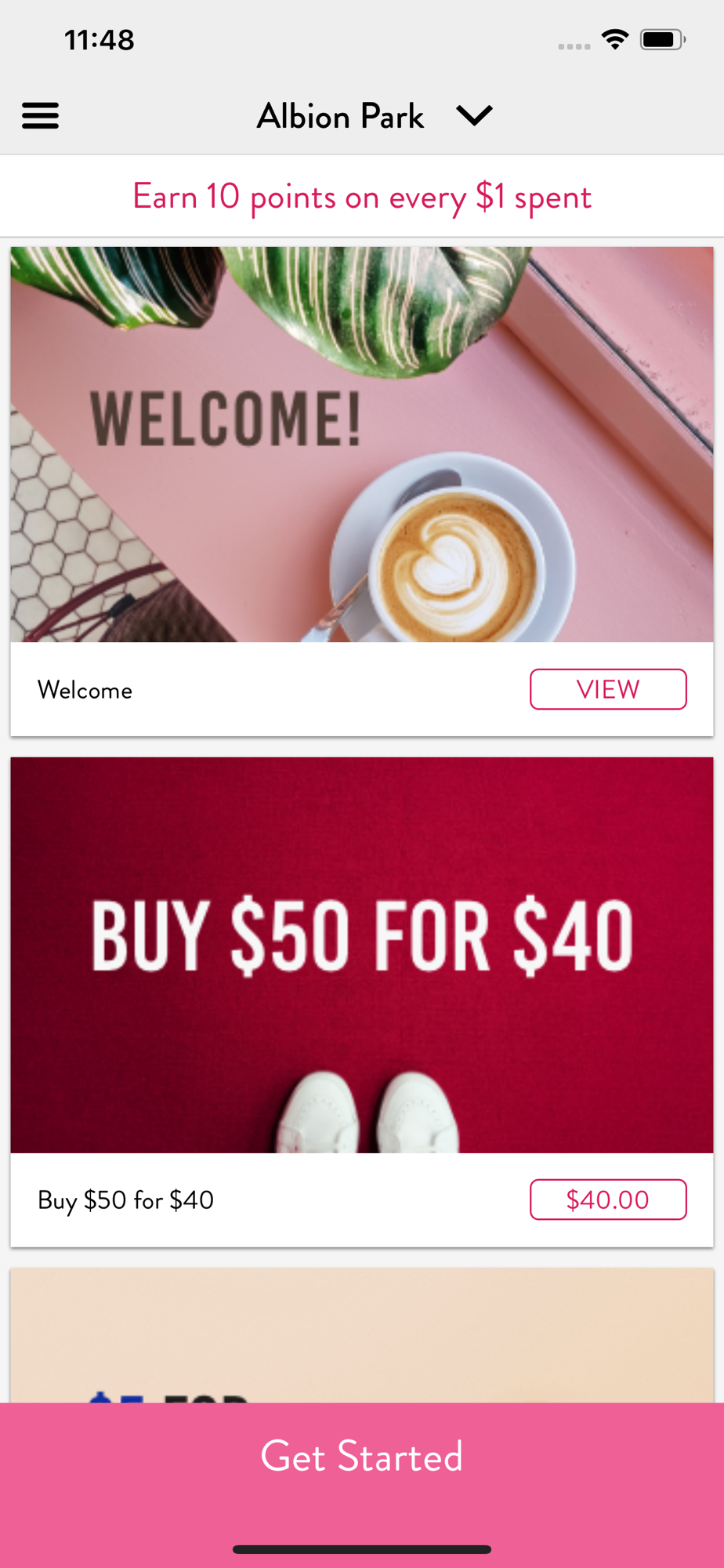Open the partially visible beige offer card
The width and height of the screenshot is (724, 1568).
pos(362,1336)
